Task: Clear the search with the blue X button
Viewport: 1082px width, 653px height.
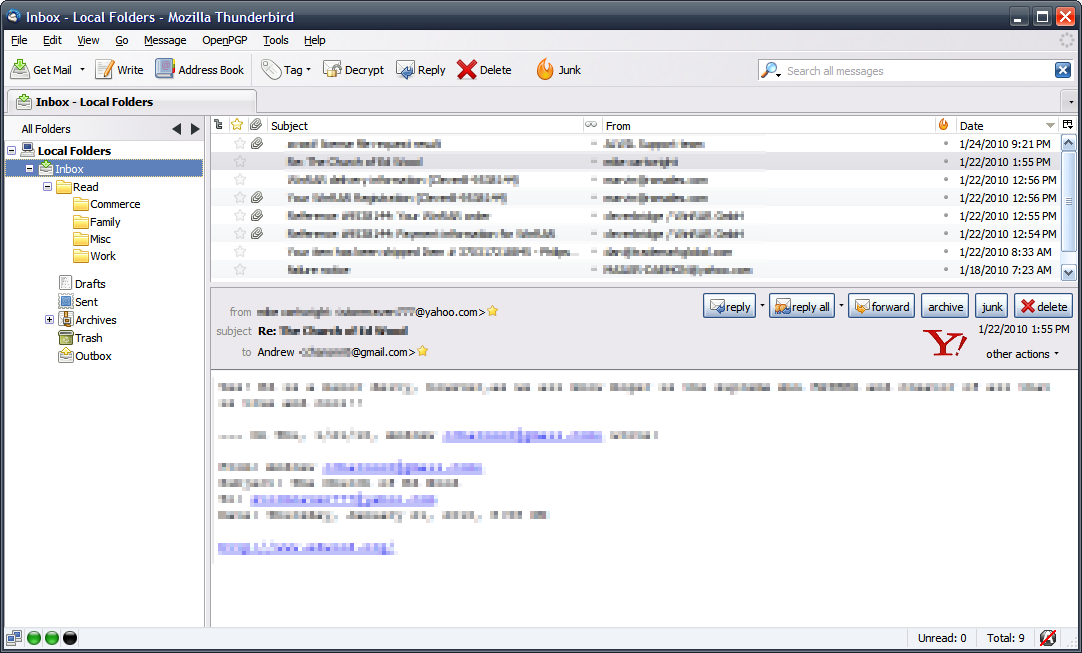Action: (1063, 70)
